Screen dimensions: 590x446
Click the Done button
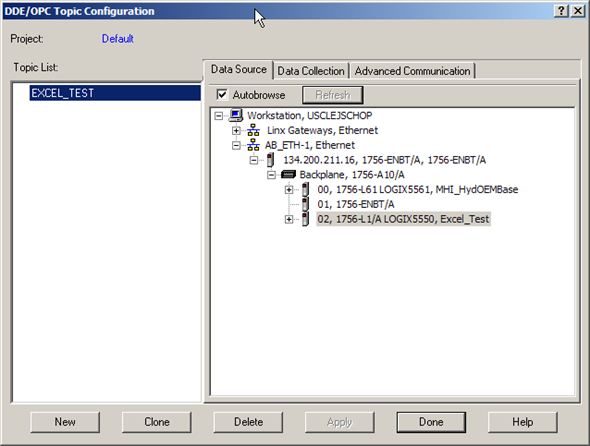click(431, 422)
